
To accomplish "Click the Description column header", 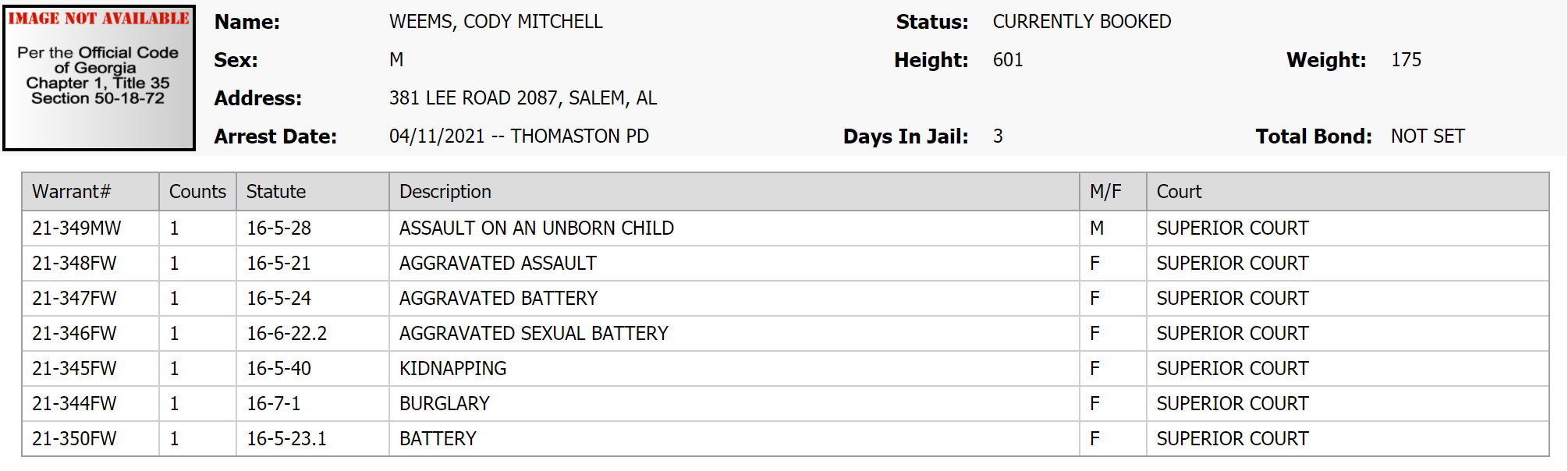I will pos(445,192).
